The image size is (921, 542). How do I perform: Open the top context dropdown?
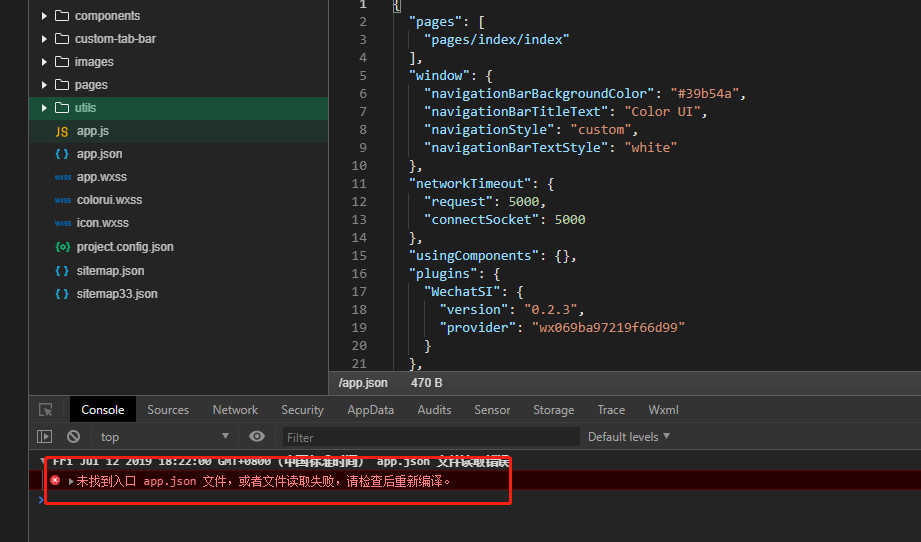point(164,436)
